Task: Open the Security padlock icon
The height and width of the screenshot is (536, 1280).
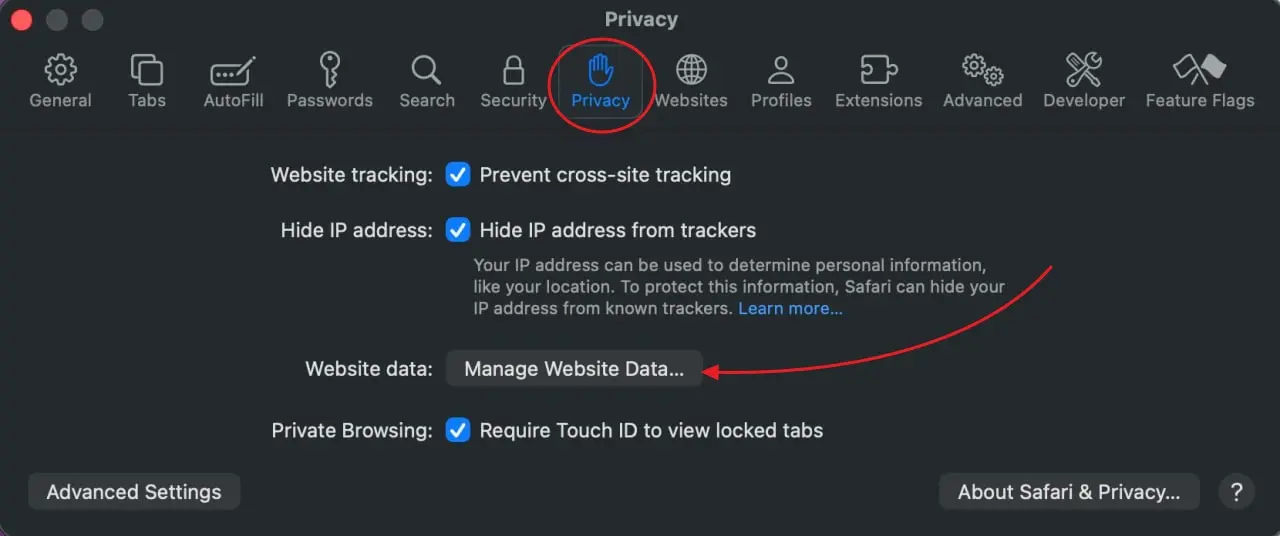Action: tap(513, 71)
